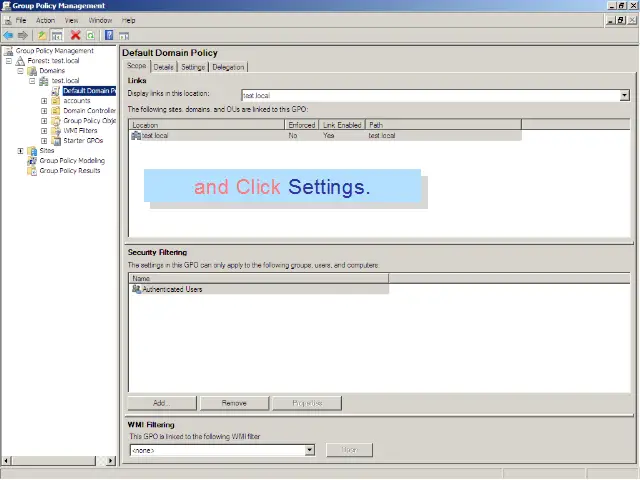Open the Help menu
The image size is (640, 480).
coord(128,20)
